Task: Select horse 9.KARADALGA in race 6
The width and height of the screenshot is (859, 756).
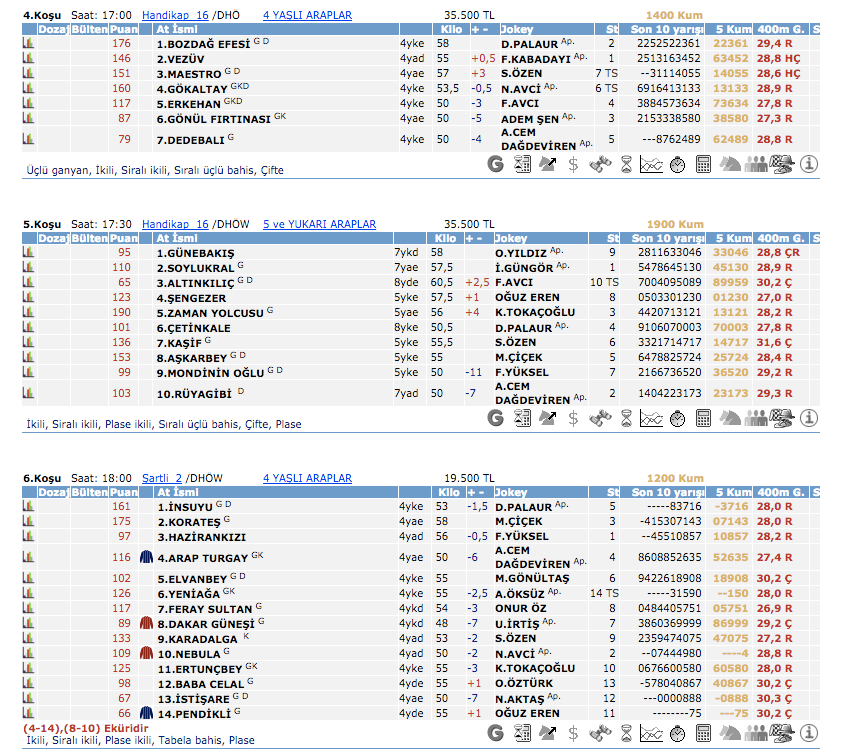Action: tap(196, 638)
